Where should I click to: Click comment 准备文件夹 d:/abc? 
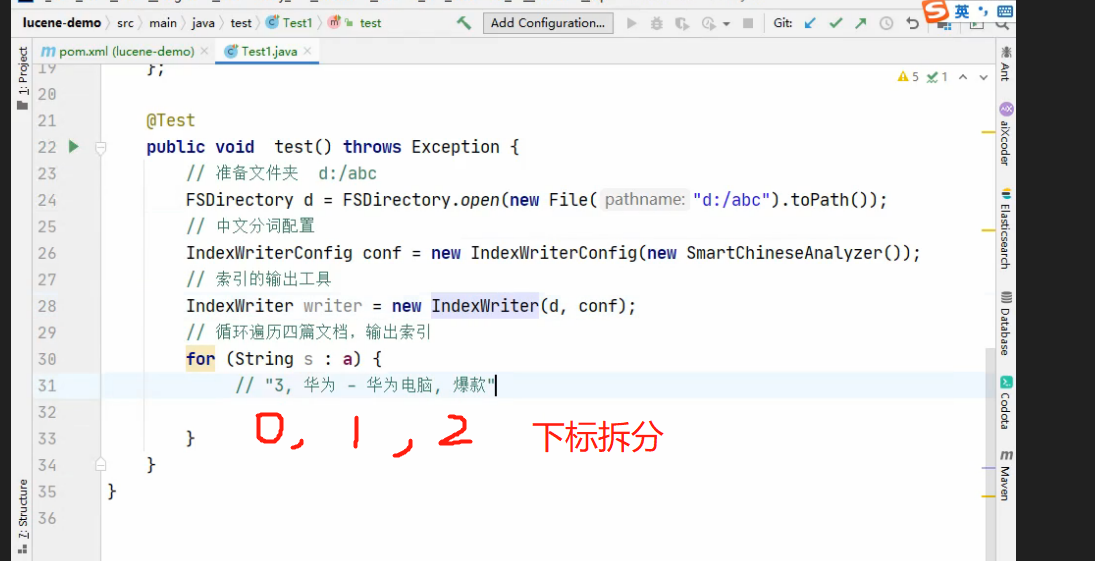(x=281, y=173)
